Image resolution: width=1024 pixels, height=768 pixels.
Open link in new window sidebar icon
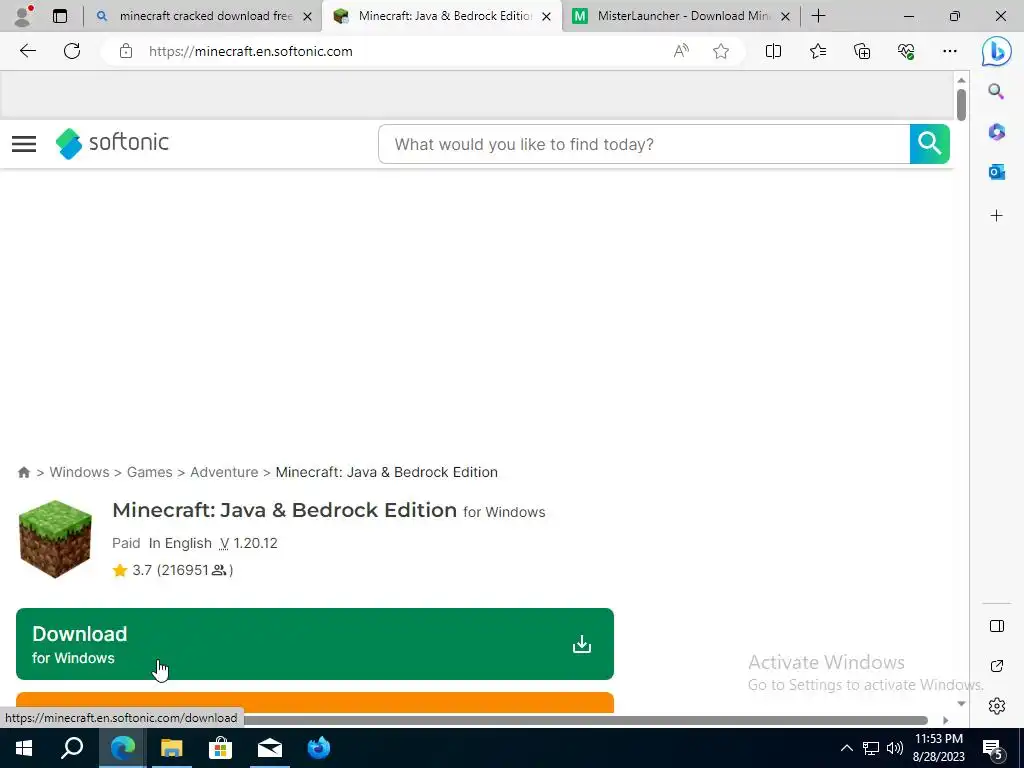(997, 666)
